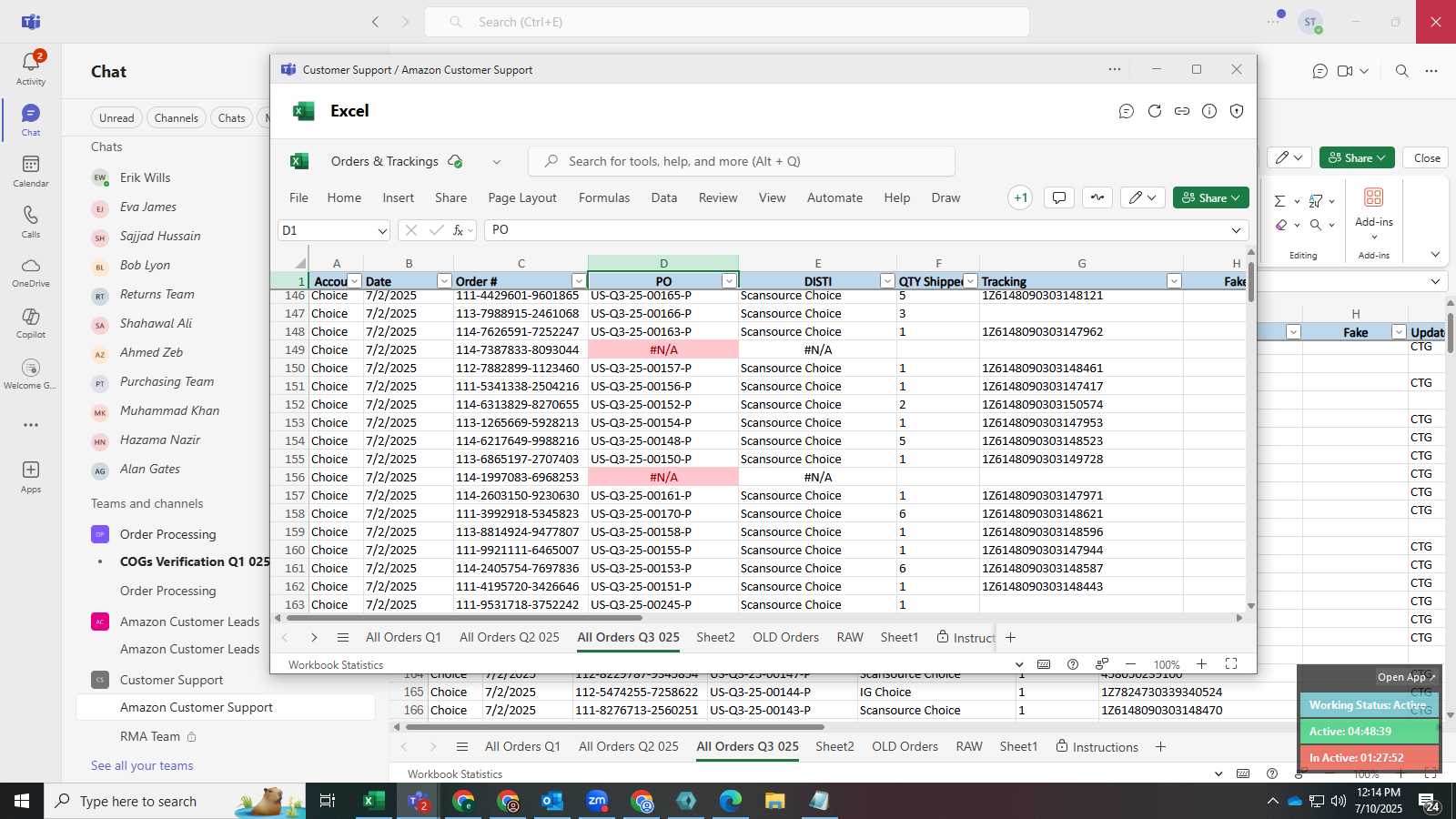
Task: Click Open App in the status tracker widget
Action: 1406,677
